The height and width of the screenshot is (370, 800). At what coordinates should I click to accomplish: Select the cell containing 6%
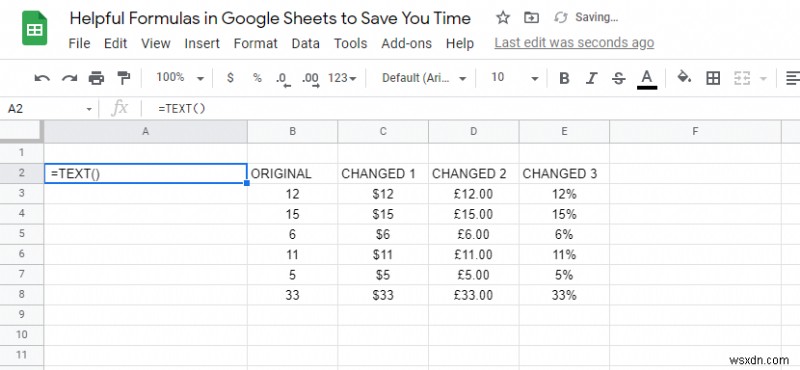point(564,234)
